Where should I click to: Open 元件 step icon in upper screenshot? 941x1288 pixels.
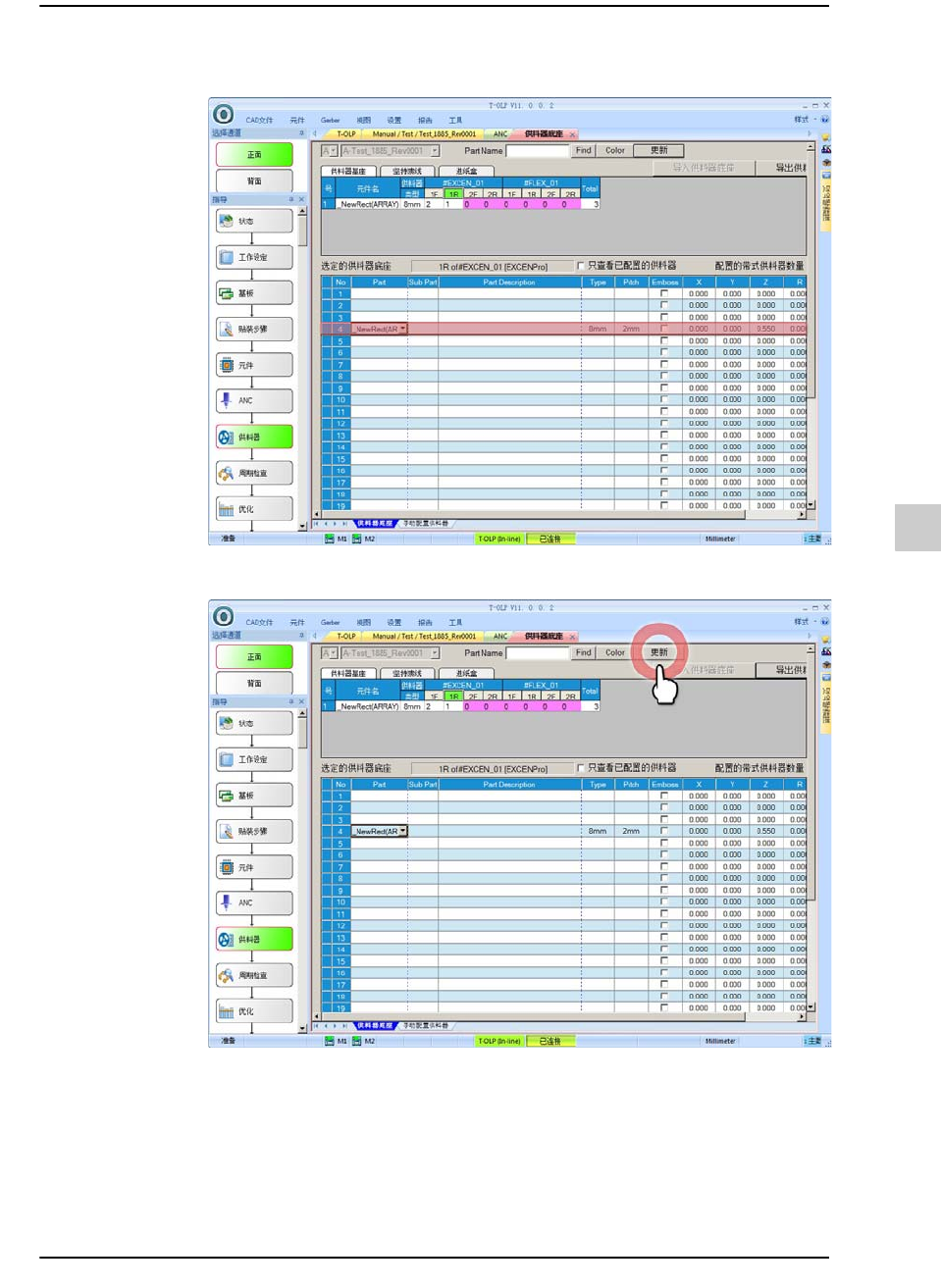(227, 365)
